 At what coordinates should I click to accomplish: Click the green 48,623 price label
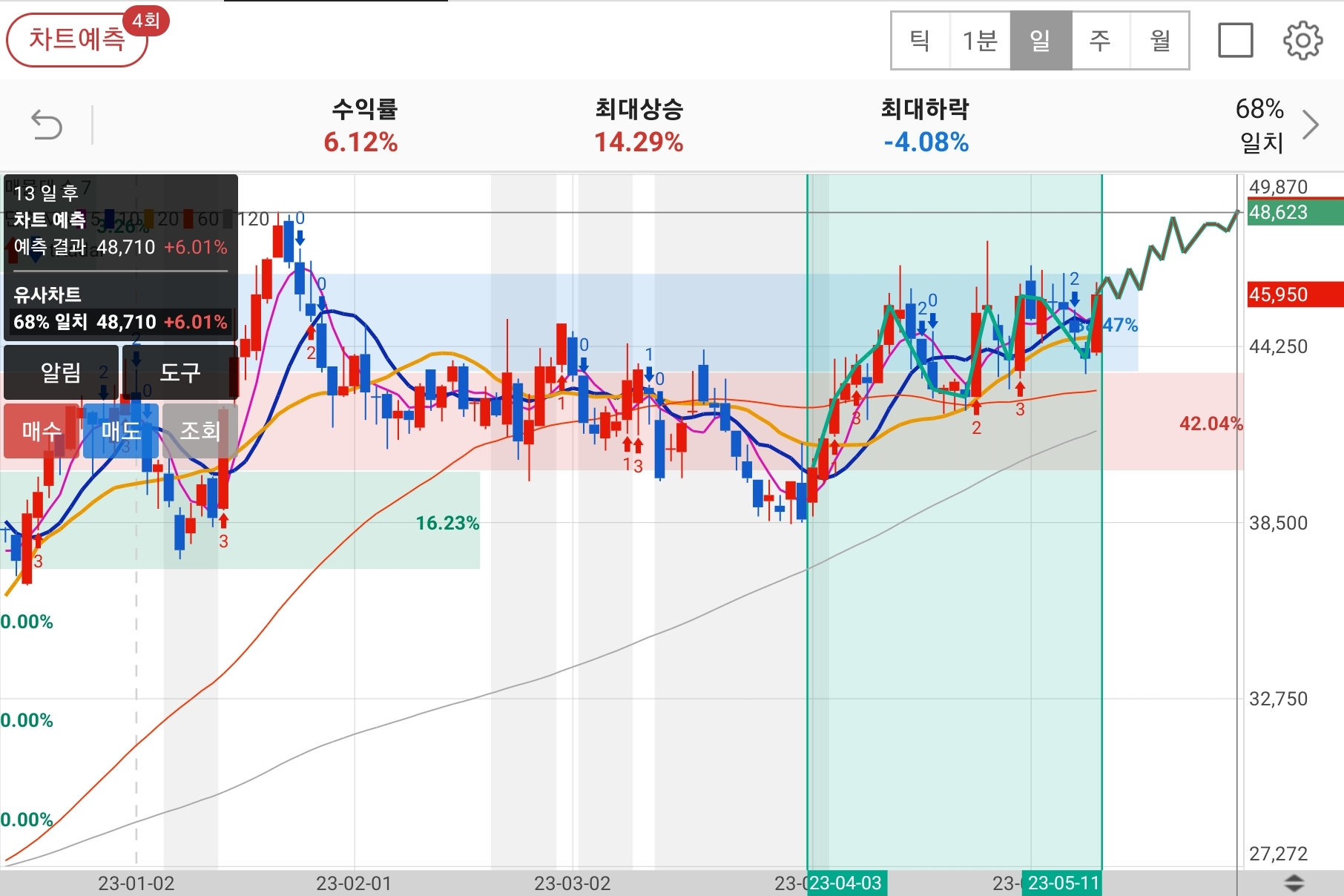point(1295,213)
